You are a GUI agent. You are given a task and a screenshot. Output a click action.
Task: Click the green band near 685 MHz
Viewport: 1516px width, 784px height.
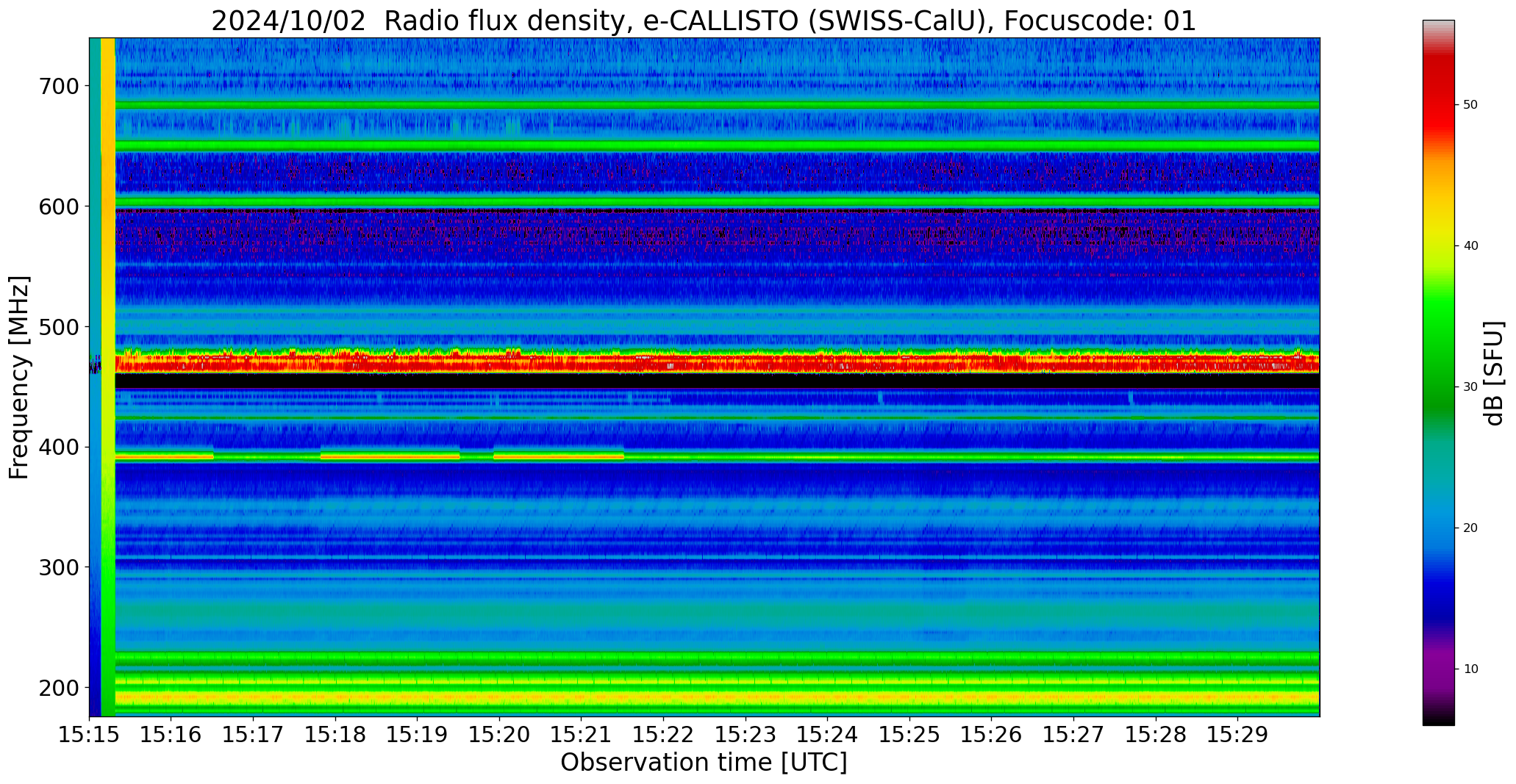pos(717,105)
